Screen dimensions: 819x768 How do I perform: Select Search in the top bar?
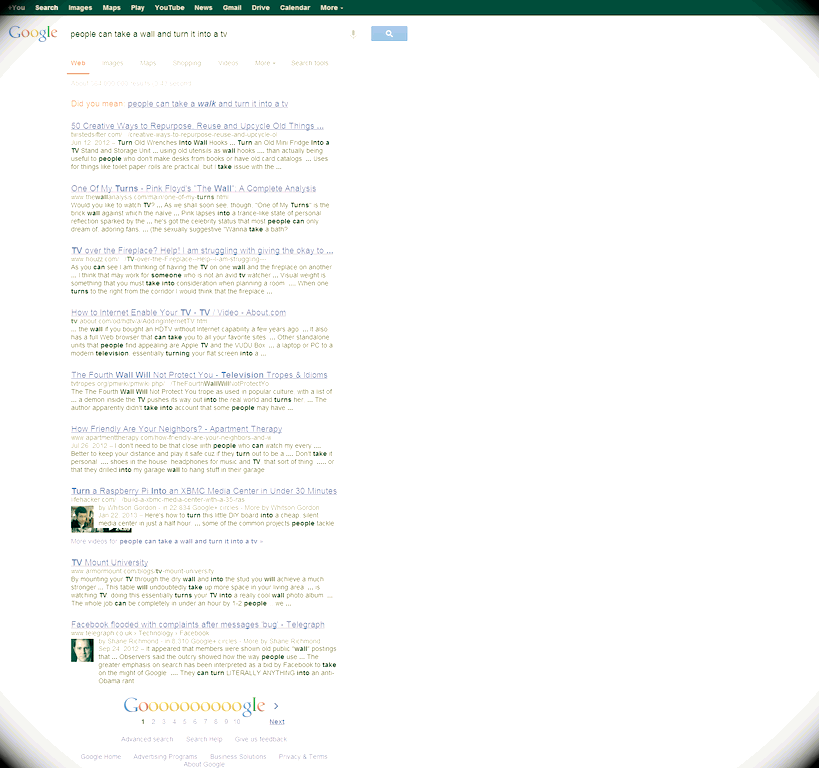point(46,8)
